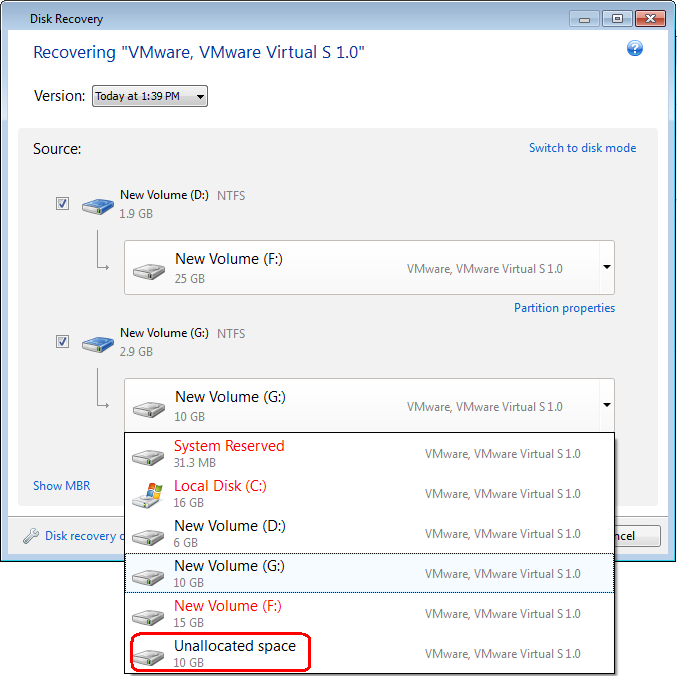Open the Version dropdown showing Today at 1:39 PM
The width and height of the screenshot is (677, 676).
click(x=149, y=96)
